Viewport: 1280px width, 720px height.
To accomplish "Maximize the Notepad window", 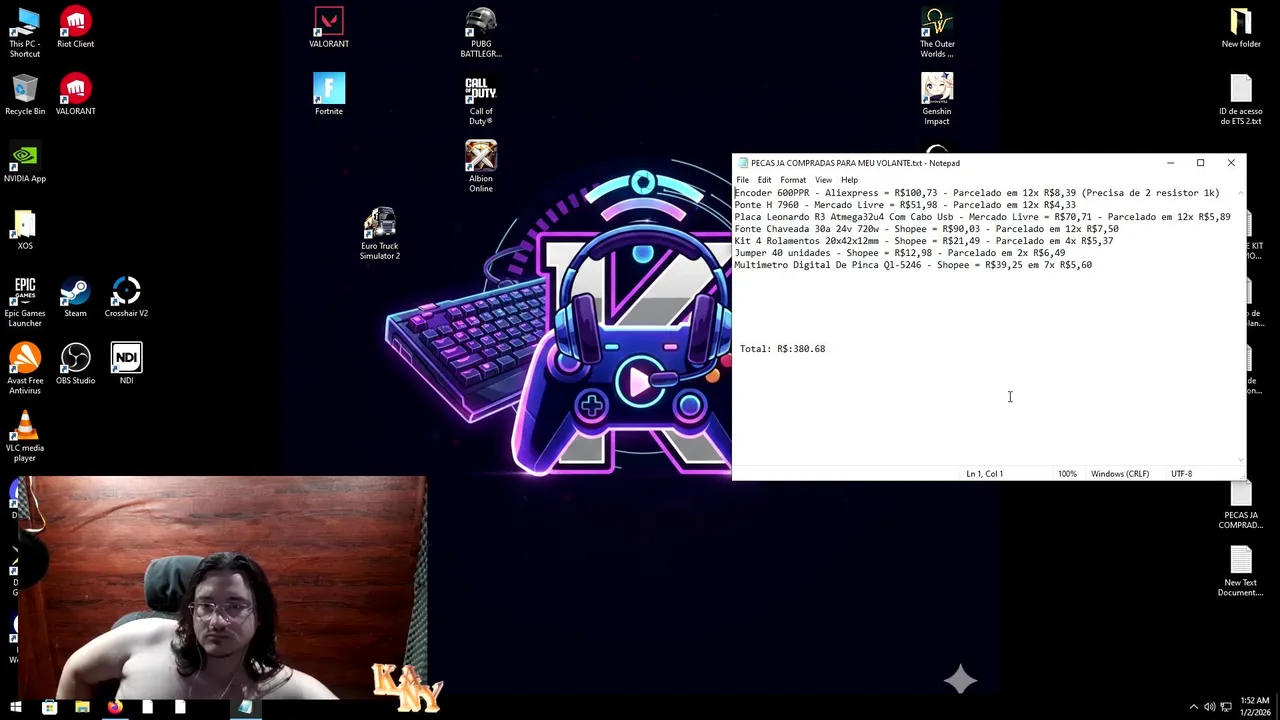I will 1200,163.
